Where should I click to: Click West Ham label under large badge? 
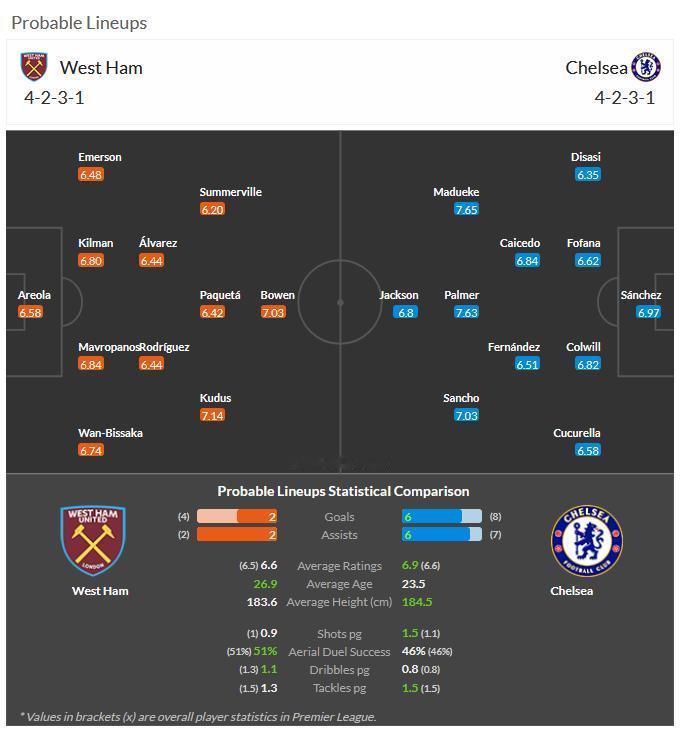click(100, 591)
